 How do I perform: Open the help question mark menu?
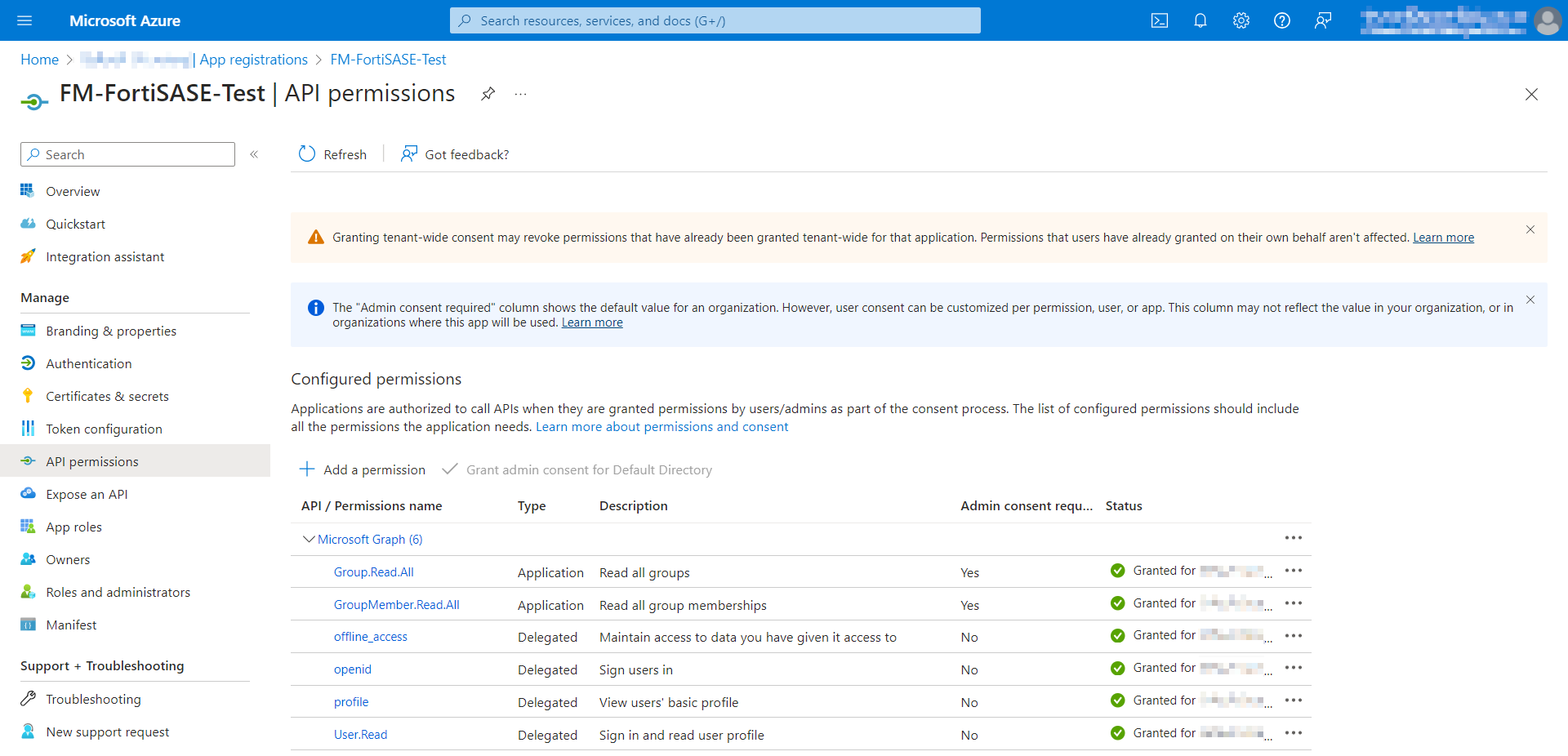coord(1281,20)
